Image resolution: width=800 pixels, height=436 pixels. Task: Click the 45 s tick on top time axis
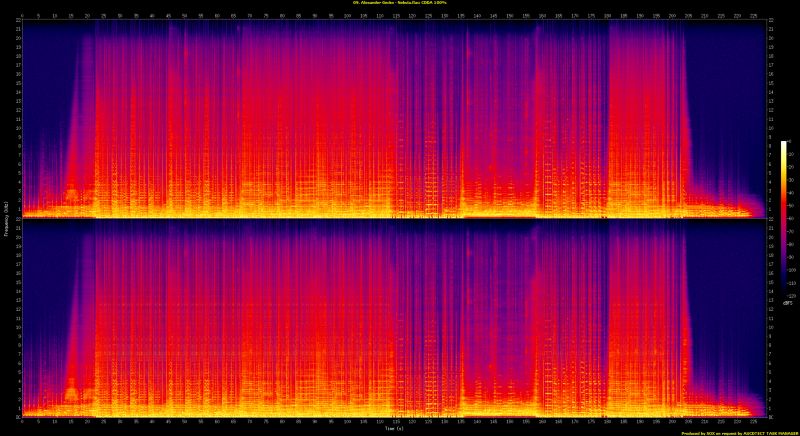click(169, 15)
